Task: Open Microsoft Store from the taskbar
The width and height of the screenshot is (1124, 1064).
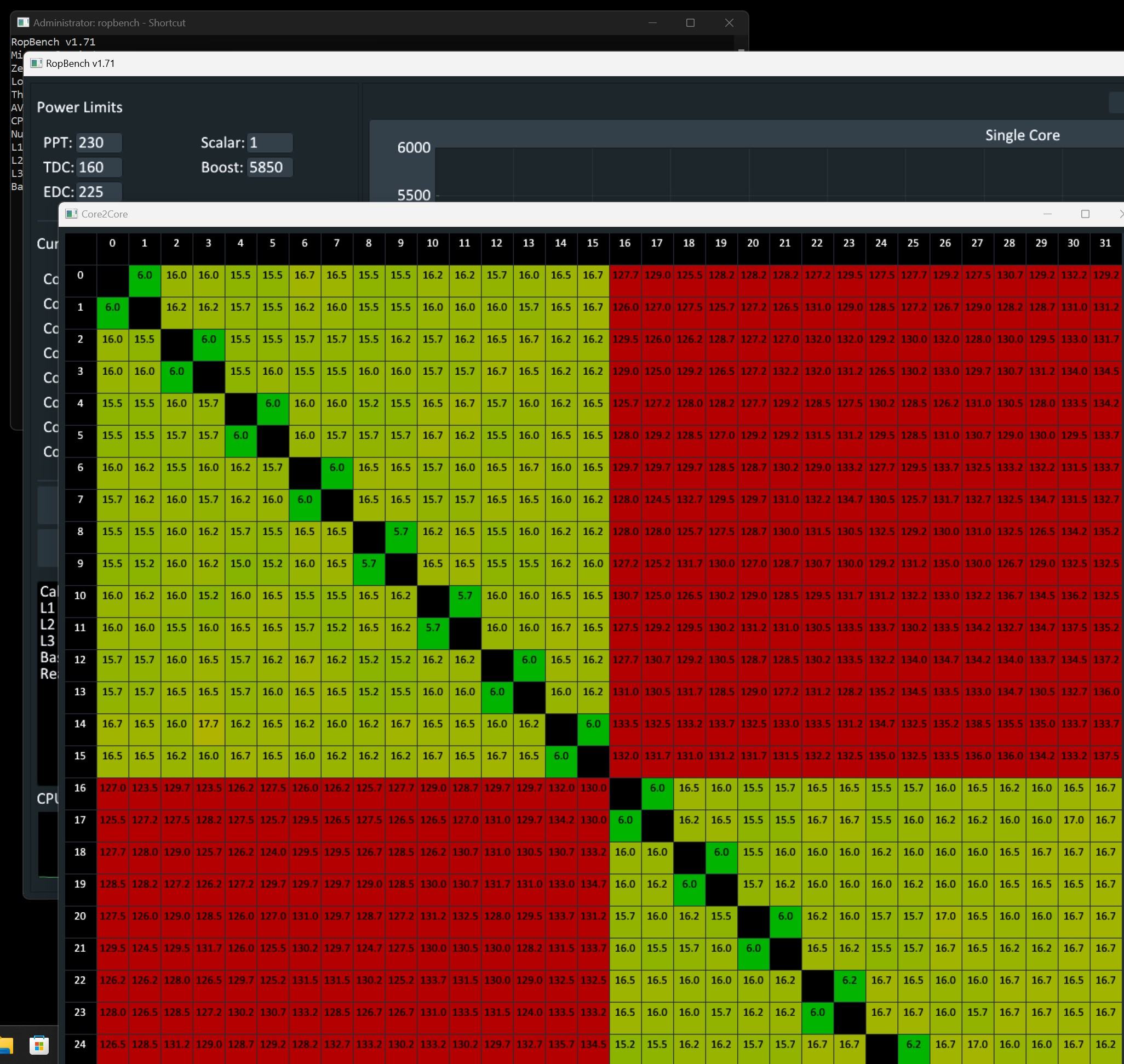Action: click(x=38, y=1045)
